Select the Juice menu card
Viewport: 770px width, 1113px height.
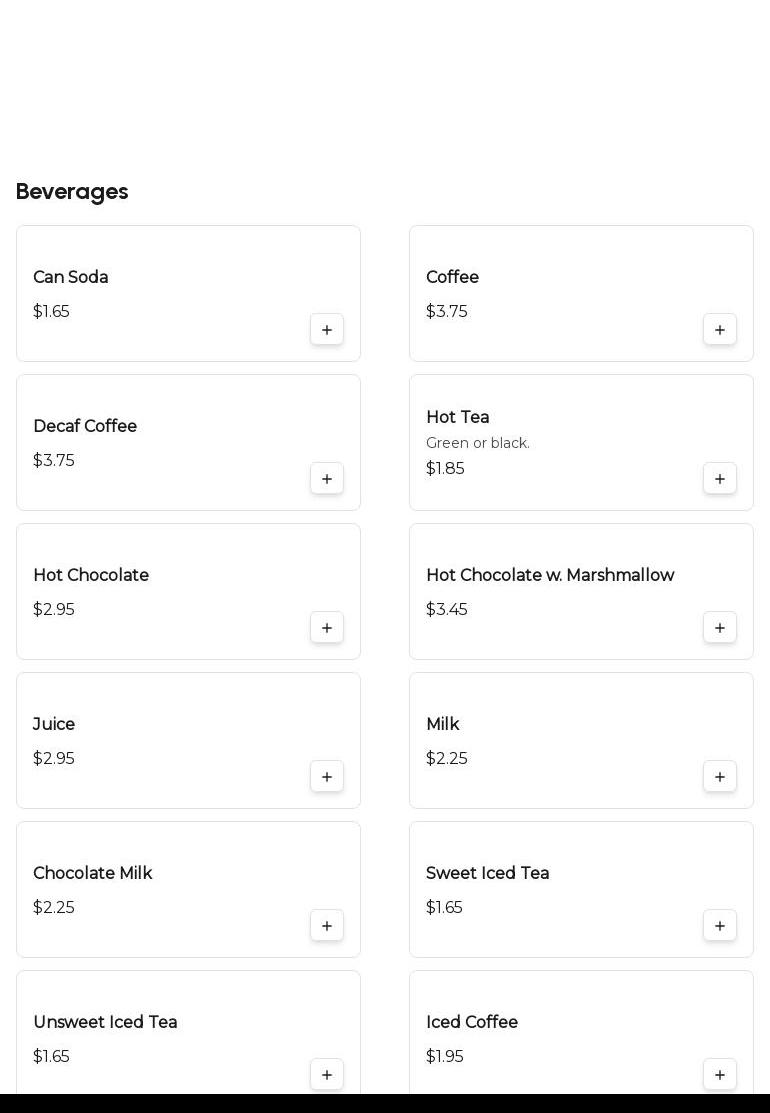click(188, 740)
